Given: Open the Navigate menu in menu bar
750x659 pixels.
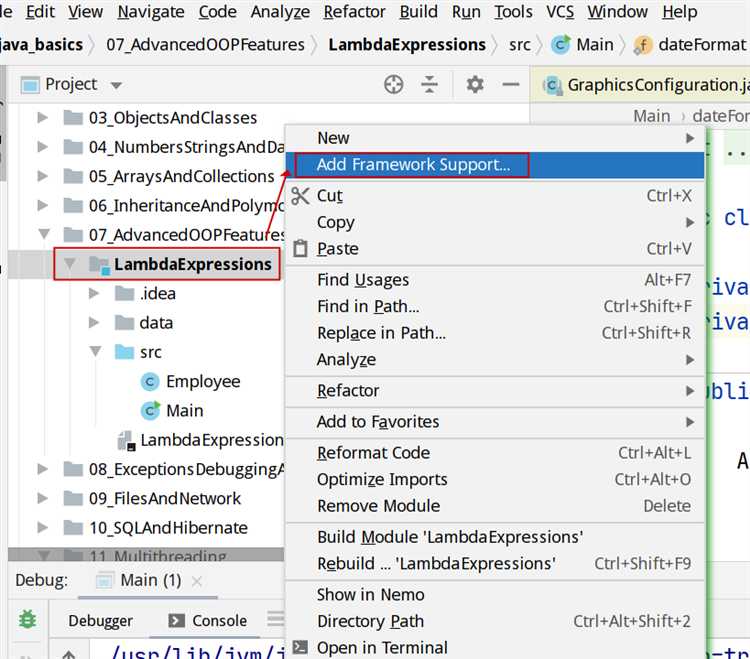Looking at the screenshot, I should tap(151, 11).
